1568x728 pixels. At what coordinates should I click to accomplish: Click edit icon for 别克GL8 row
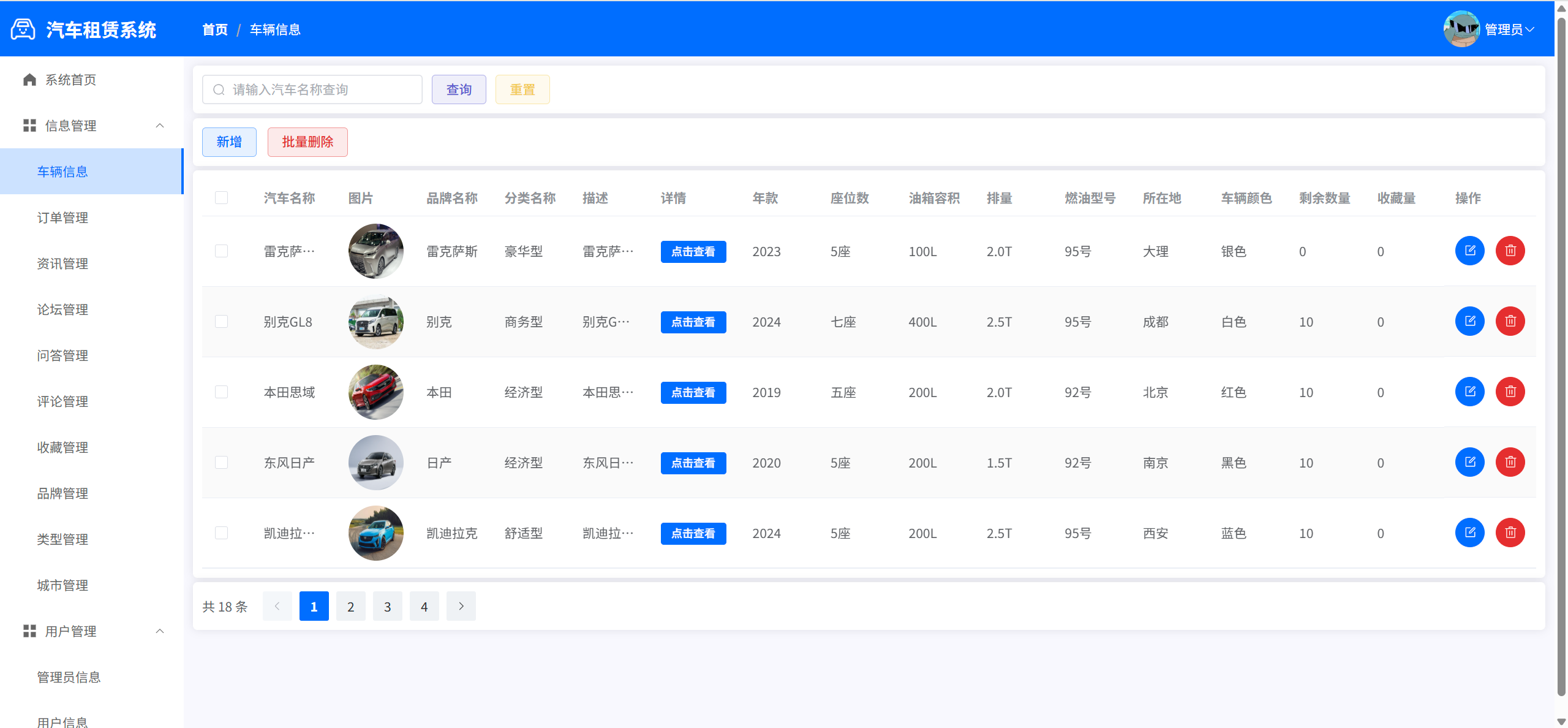click(1469, 321)
